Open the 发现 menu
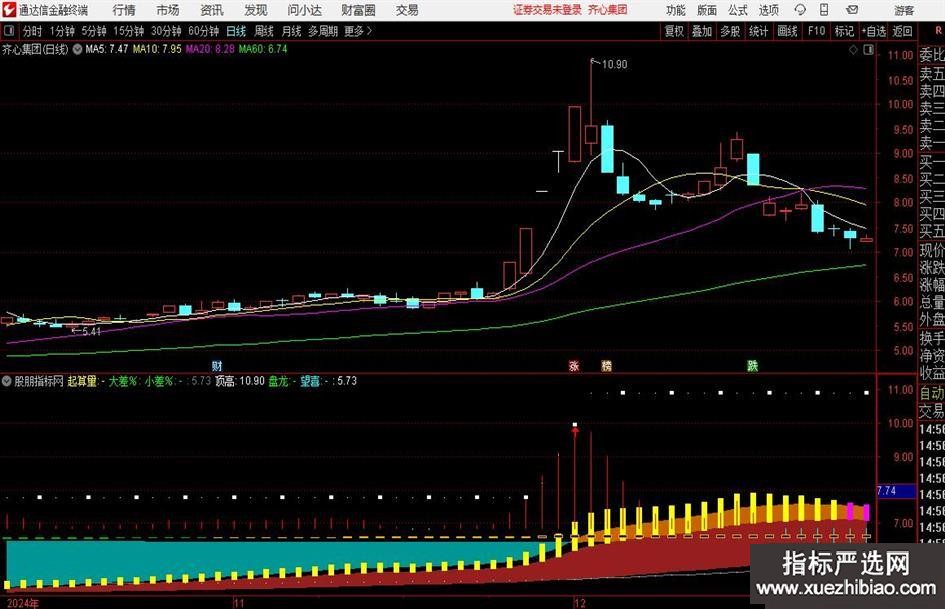 pyautogui.click(x=256, y=10)
